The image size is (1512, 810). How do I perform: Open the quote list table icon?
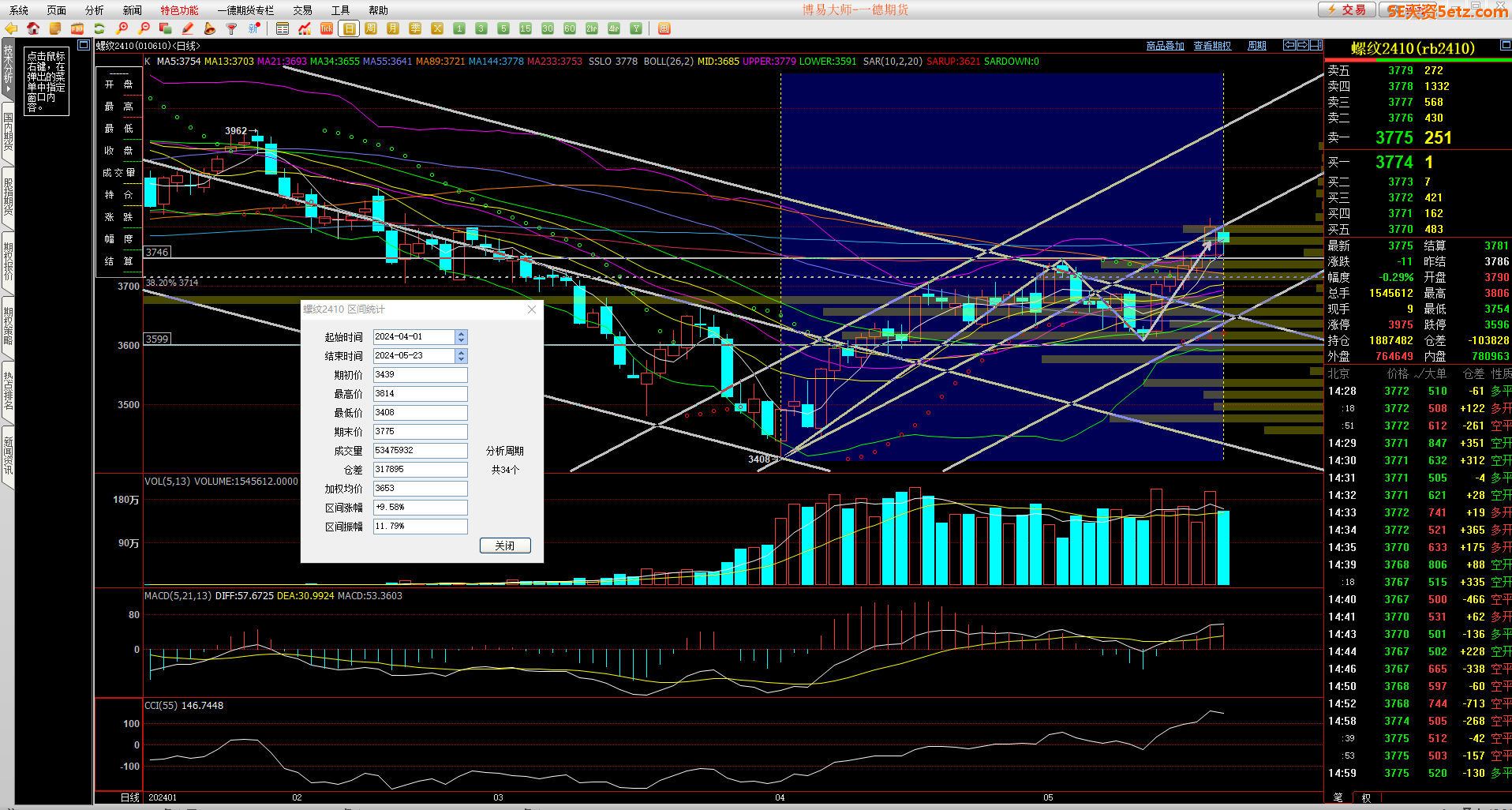coord(283,28)
